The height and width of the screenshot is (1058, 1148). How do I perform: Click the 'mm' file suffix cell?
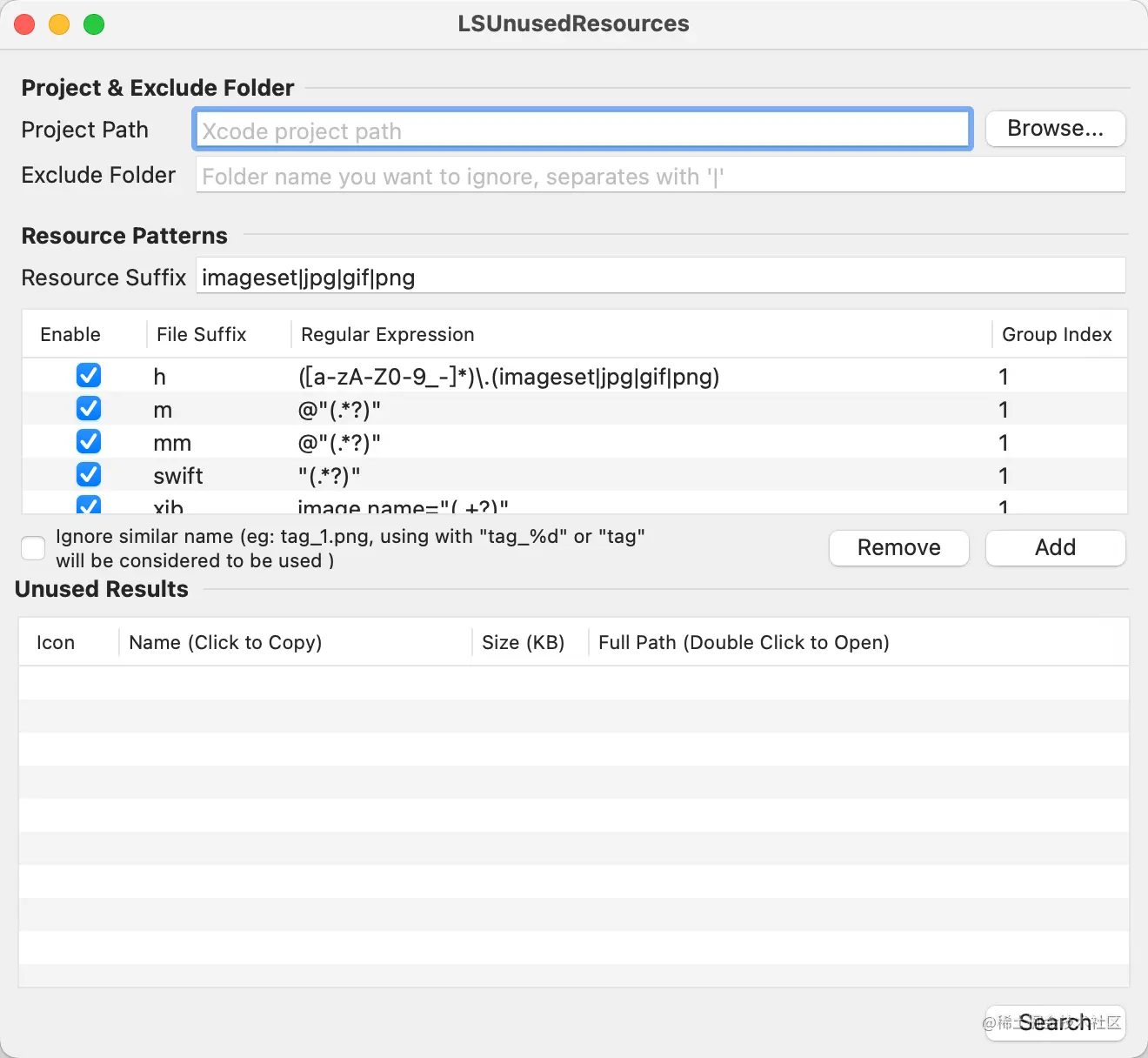pos(172,443)
